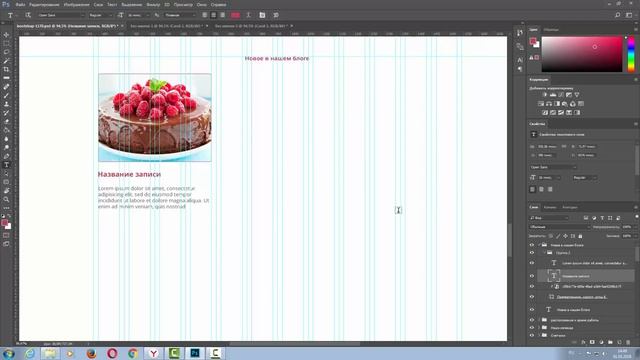Hide the расположение и время работы group
640x360 pixels.
[532, 320]
